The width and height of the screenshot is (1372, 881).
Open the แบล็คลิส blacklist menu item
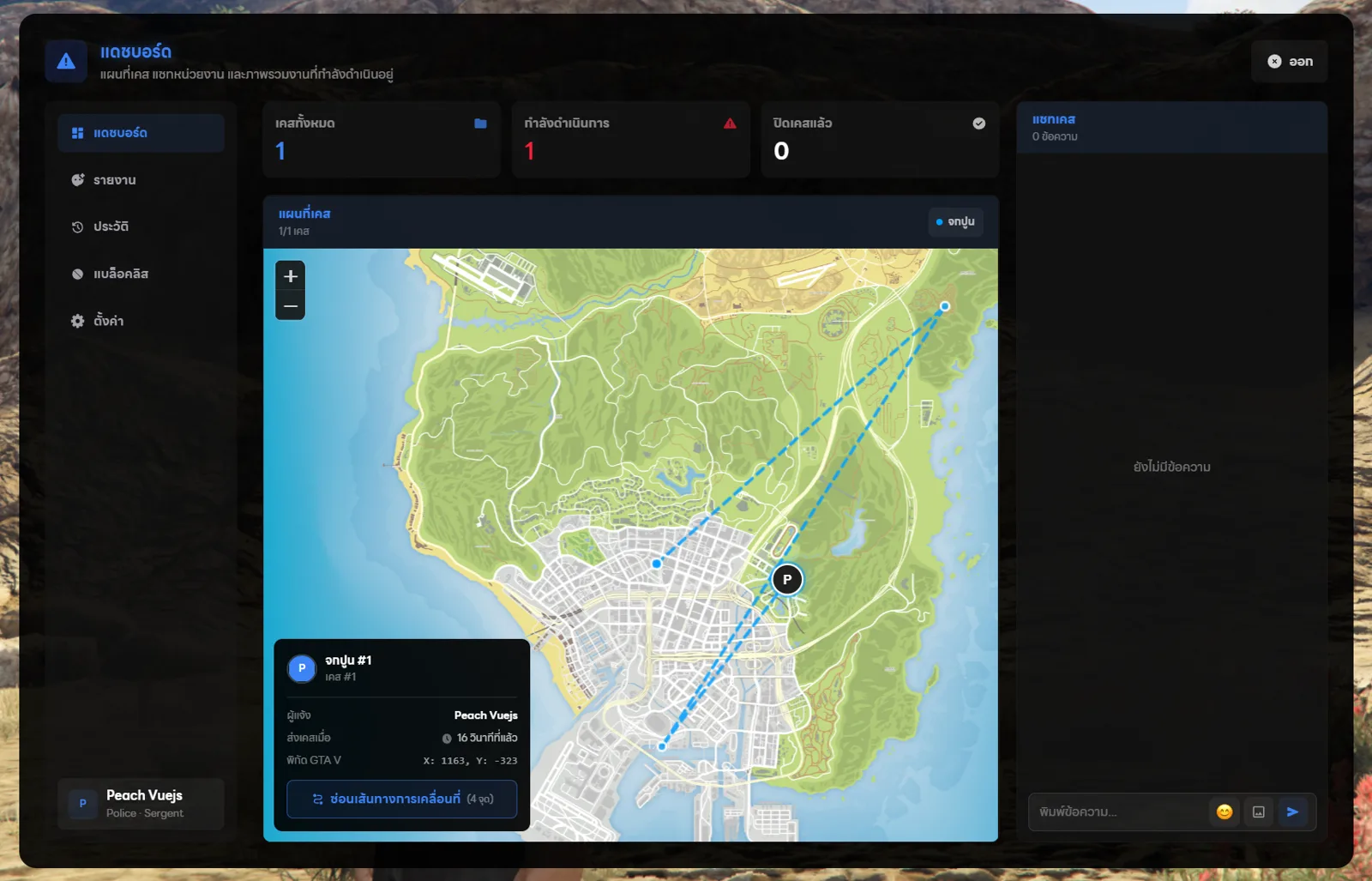click(141, 274)
